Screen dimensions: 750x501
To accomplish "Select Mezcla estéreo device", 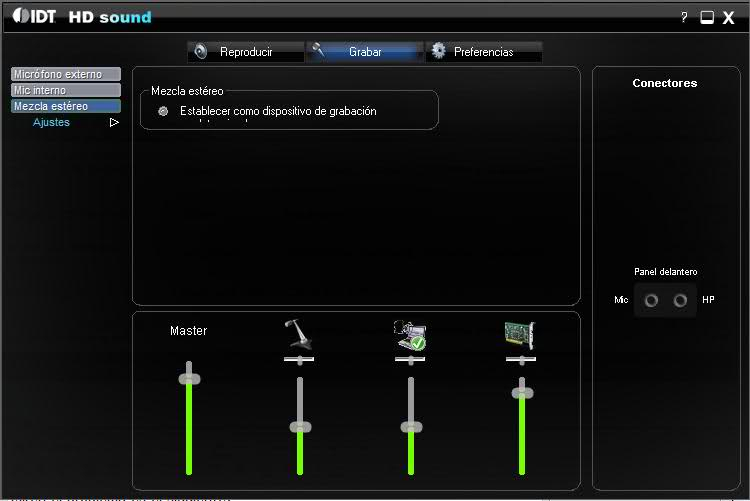I will 65,106.
